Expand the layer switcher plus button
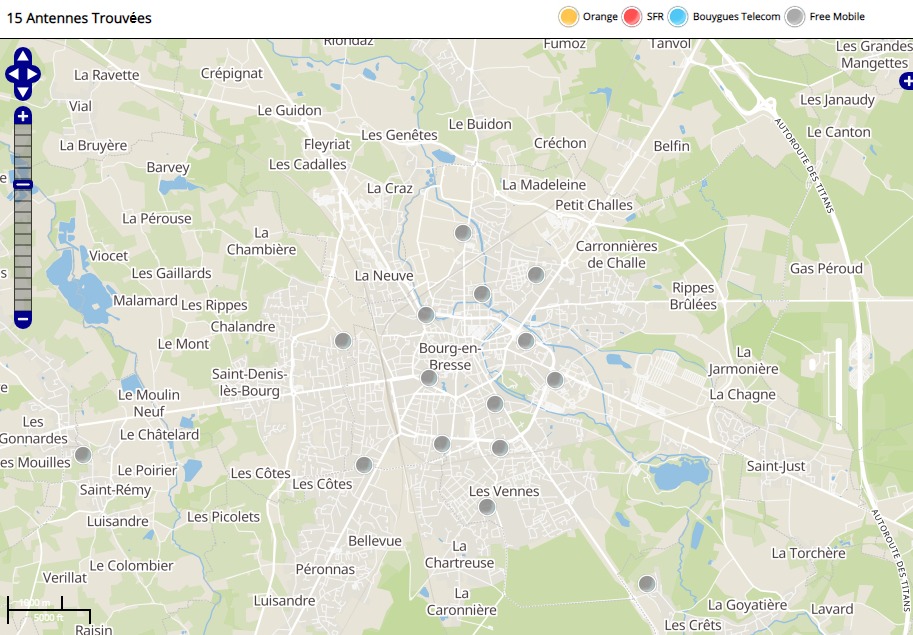Screen dimensions: 913x635 (905, 81)
